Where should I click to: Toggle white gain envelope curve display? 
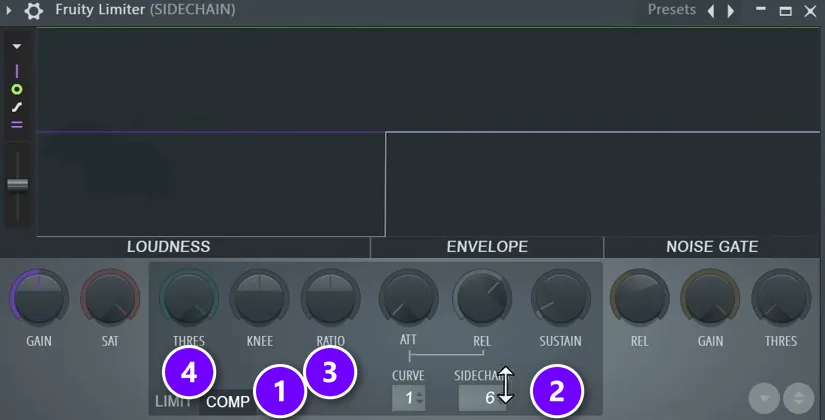click(x=17, y=107)
